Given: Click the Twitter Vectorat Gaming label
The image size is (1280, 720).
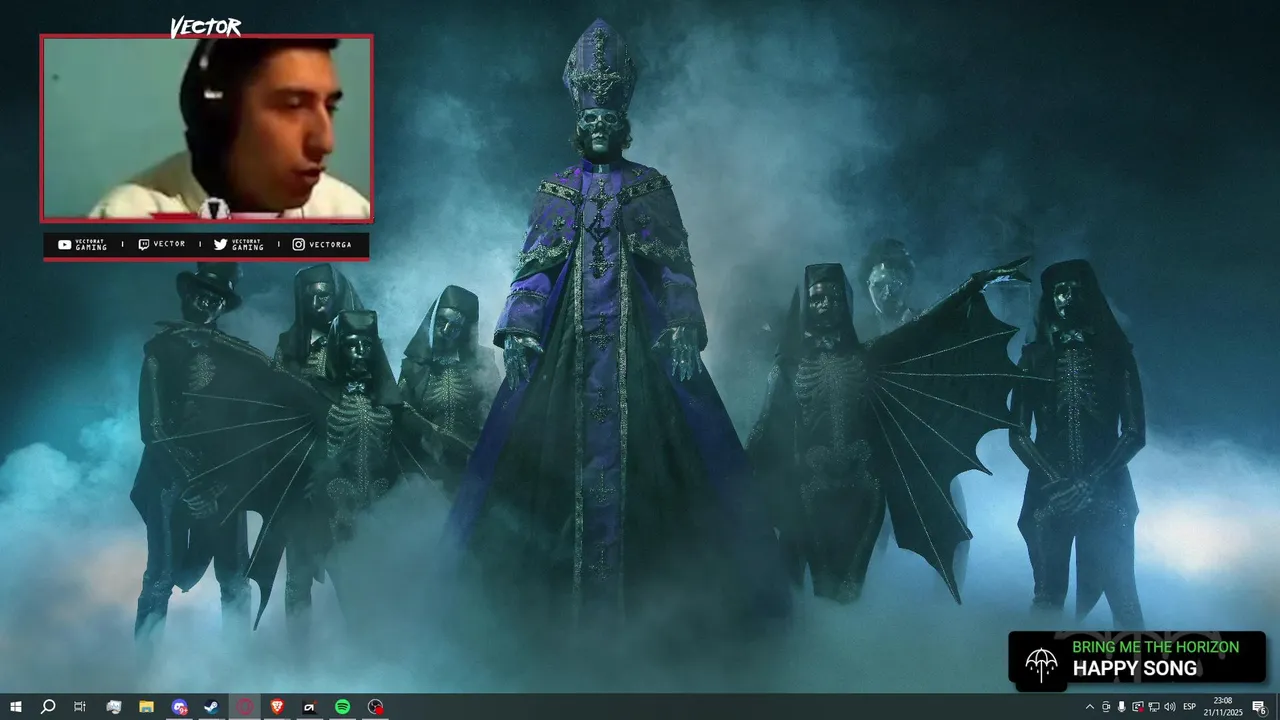Looking at the screenshot, I should point(239,244).
